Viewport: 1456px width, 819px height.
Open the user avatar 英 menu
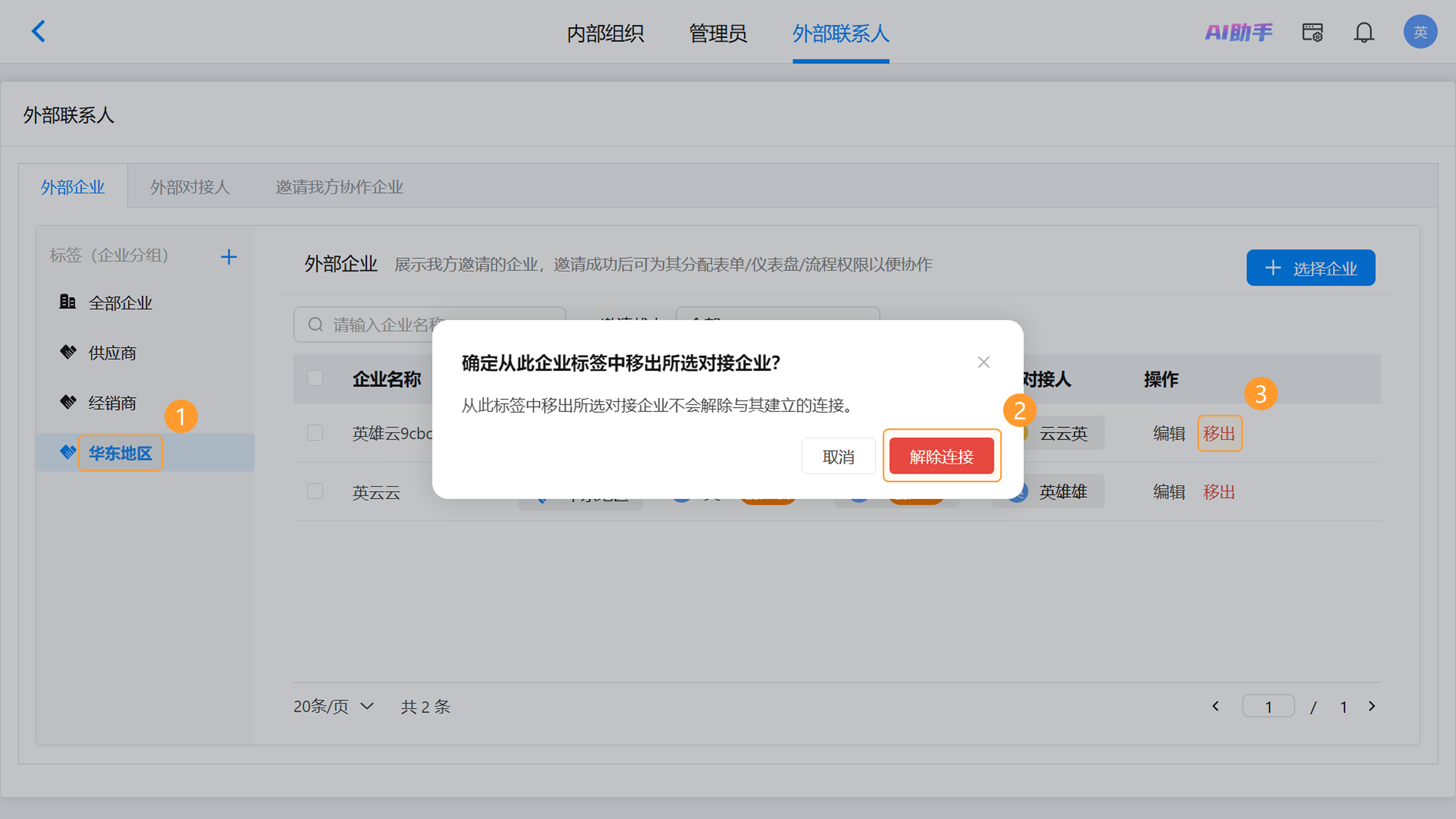pos(1420,32)
